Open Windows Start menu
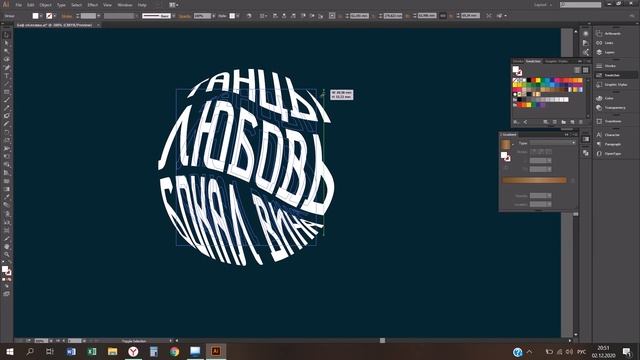The width and height of the screenshot is (640, 360). coord(10,351)
